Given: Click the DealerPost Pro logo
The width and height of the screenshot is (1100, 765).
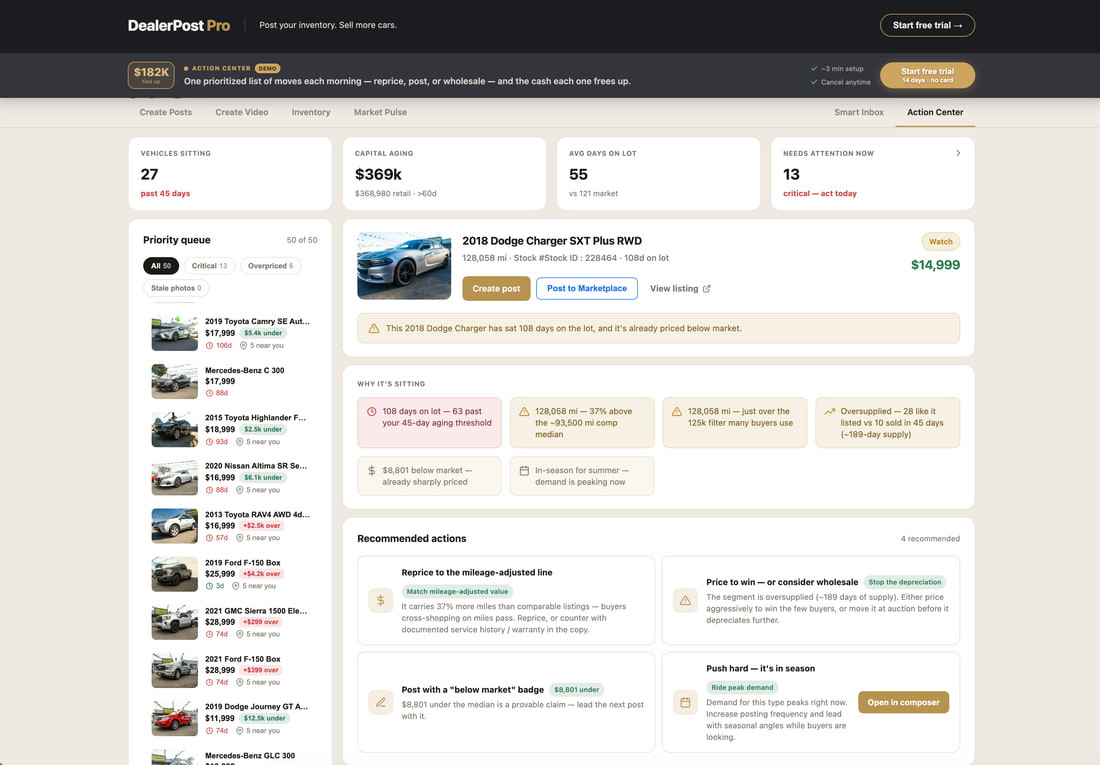Looking at the screenshot, I should point(179,25).
